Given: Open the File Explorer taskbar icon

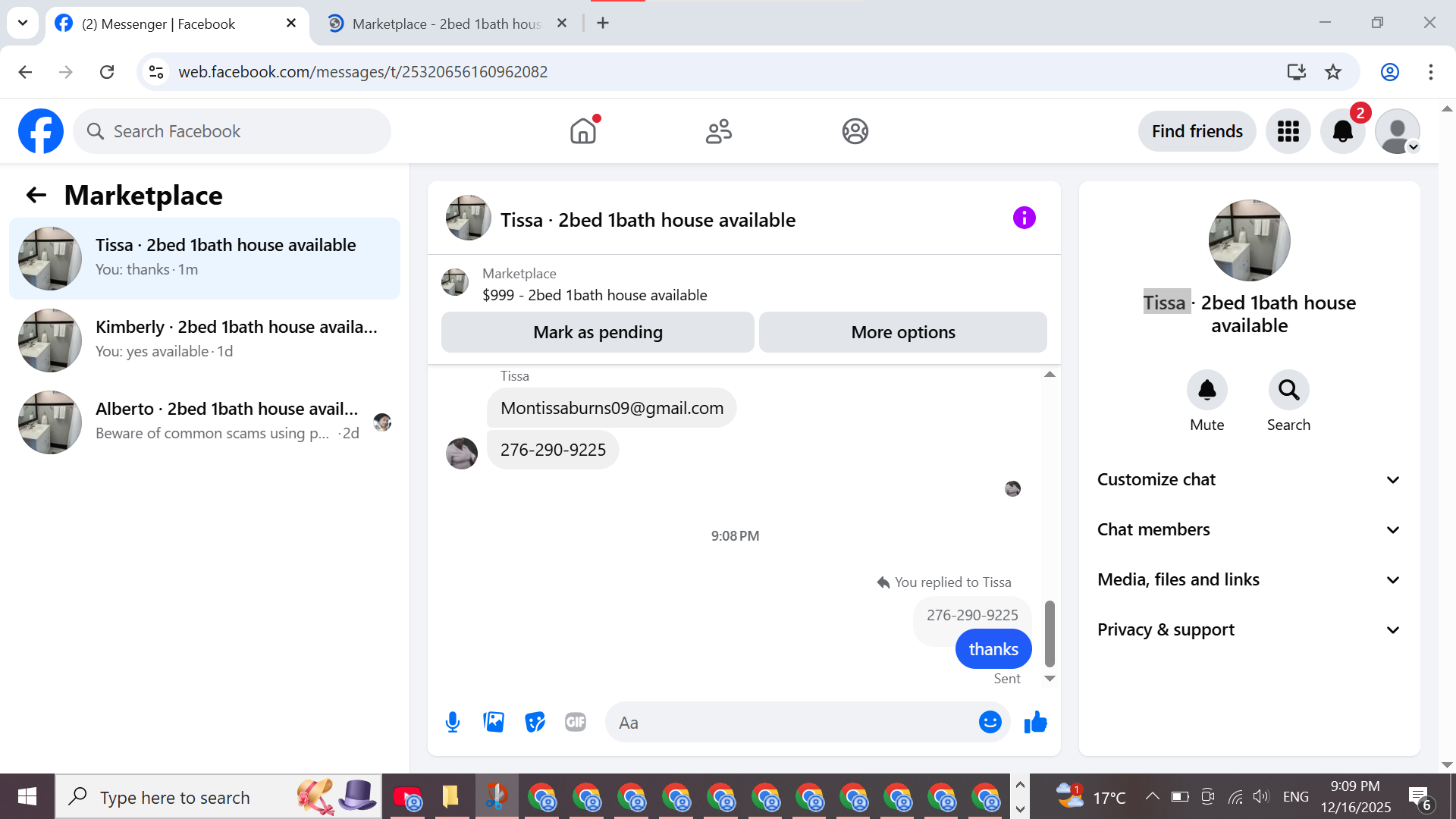Looking at the screenshot, I should tap(451, 796).
